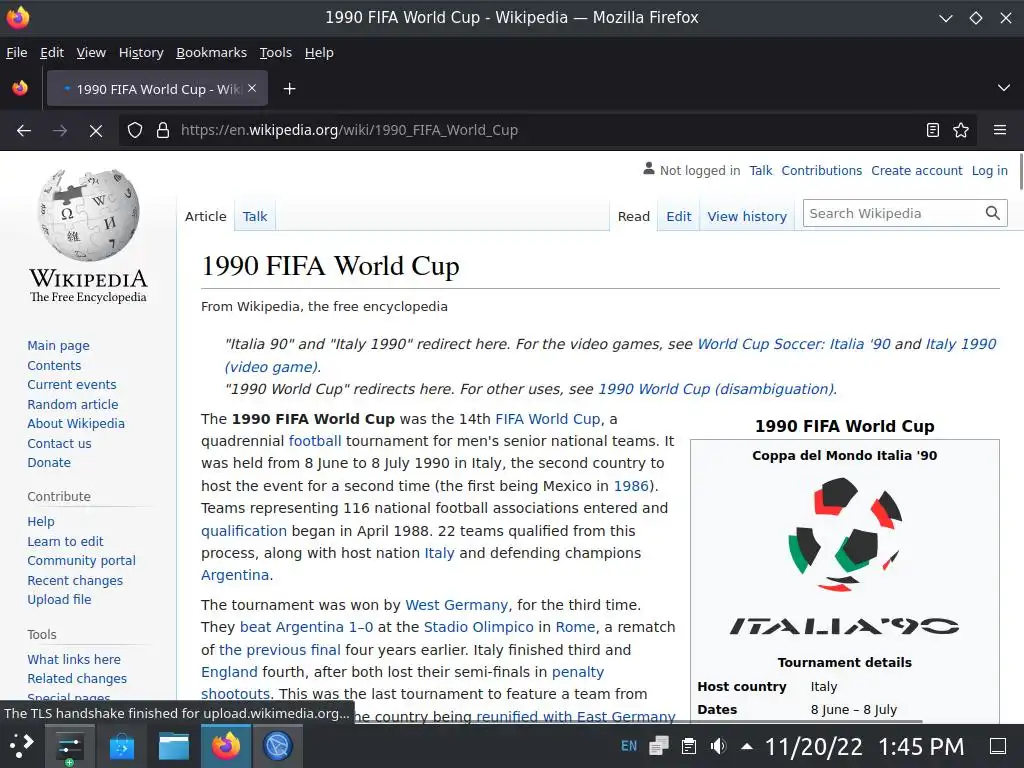1024x768 pixels.
Task: Open the Edit tab of the article
Action: click(679, 216)
